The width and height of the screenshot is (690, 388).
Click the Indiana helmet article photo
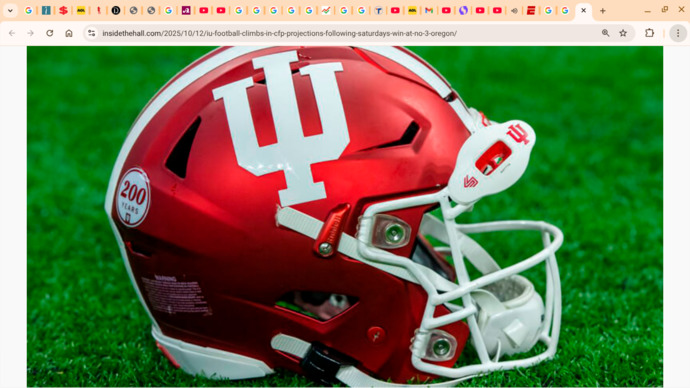[x=345, y=216]
